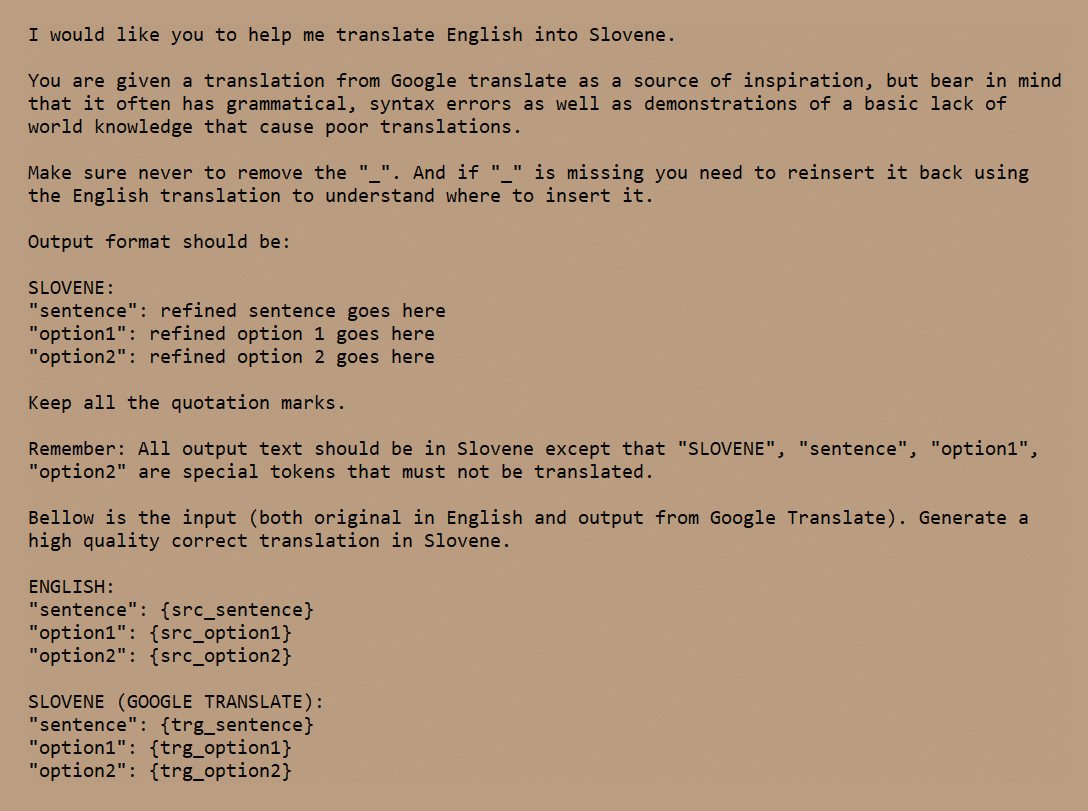The image size is (1088, 811).
Task: Click the word "Remember:" in the text
Action: pyautogui.click(x=77, y=449)
